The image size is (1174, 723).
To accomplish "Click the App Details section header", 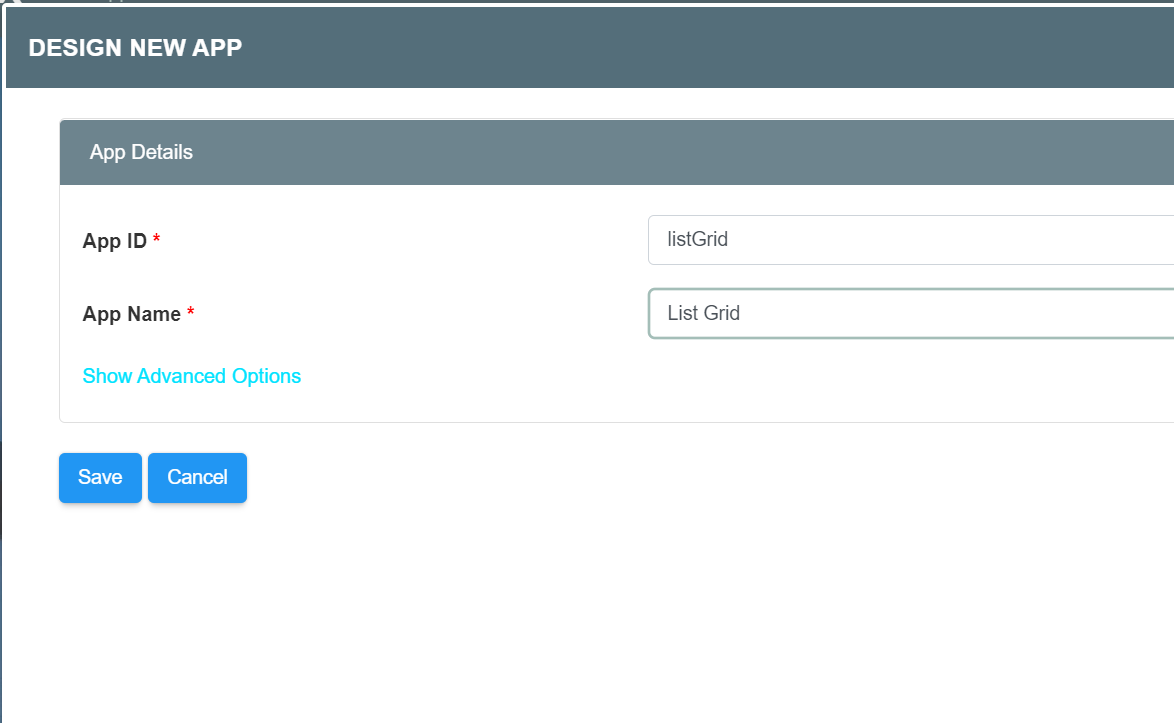I will point(617,152).
